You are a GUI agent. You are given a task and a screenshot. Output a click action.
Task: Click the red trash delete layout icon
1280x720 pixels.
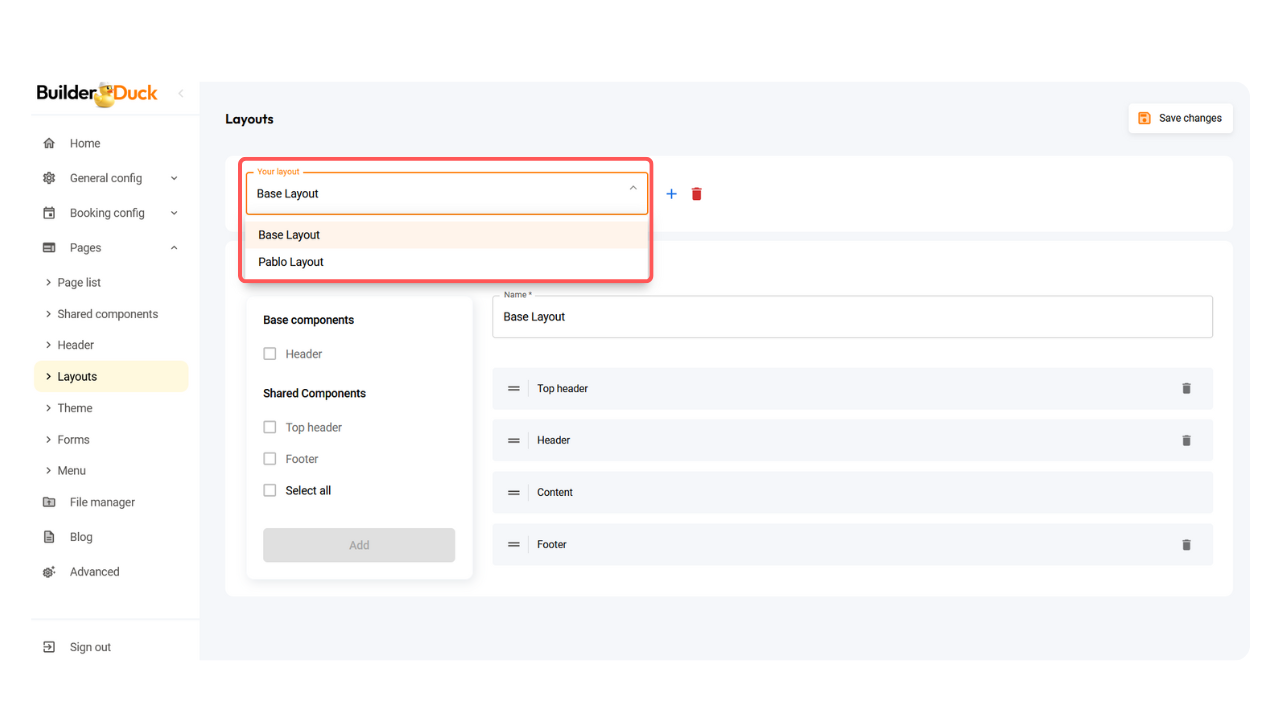(x=697, y=194)
